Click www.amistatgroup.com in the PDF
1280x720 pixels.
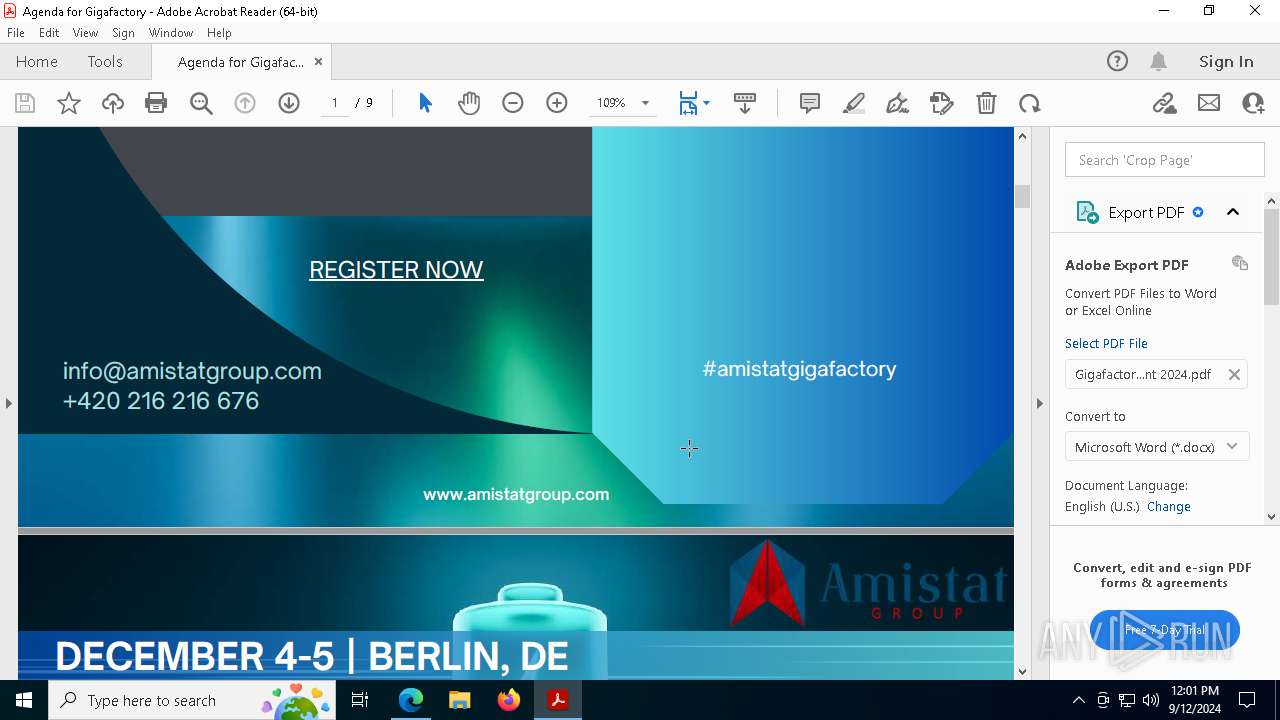tap(516, 494)
